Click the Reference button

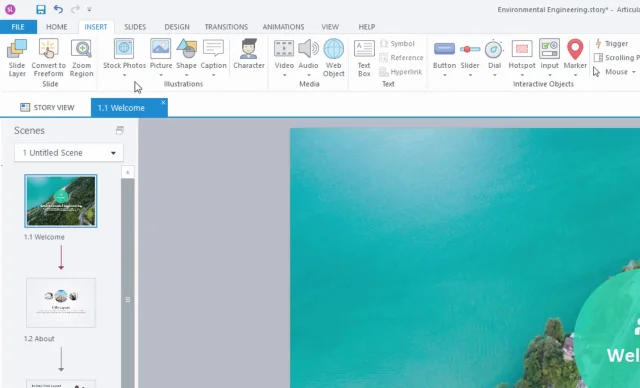click(x=401, y=58)
